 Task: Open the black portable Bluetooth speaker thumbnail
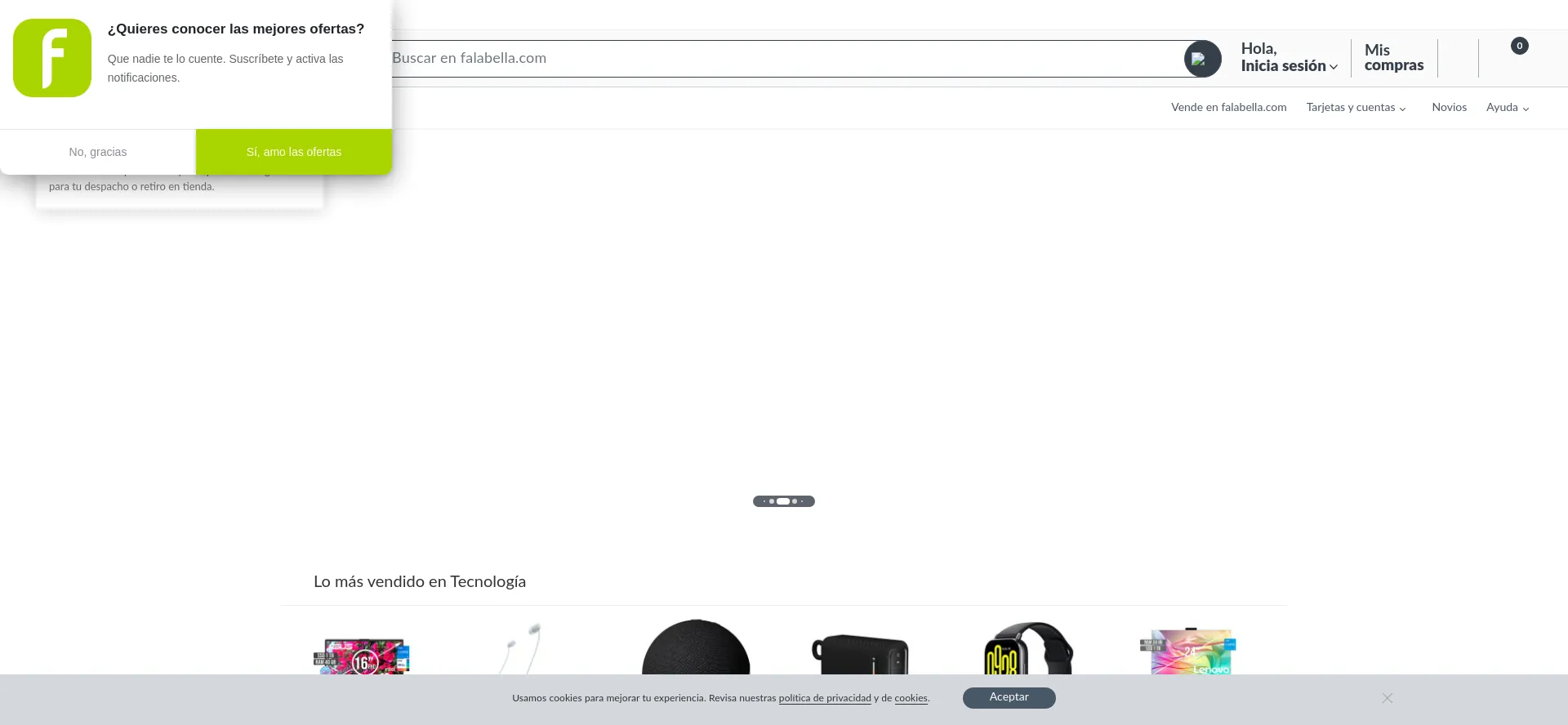click(x=861, y=655)
